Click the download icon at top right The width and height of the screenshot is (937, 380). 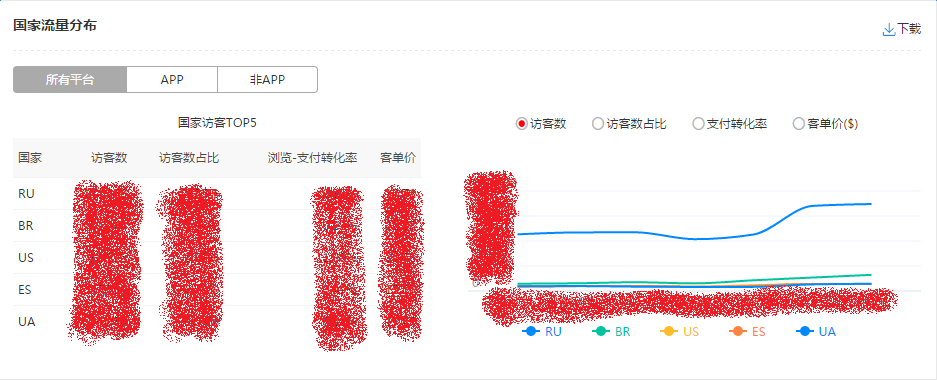pos(889,29)
